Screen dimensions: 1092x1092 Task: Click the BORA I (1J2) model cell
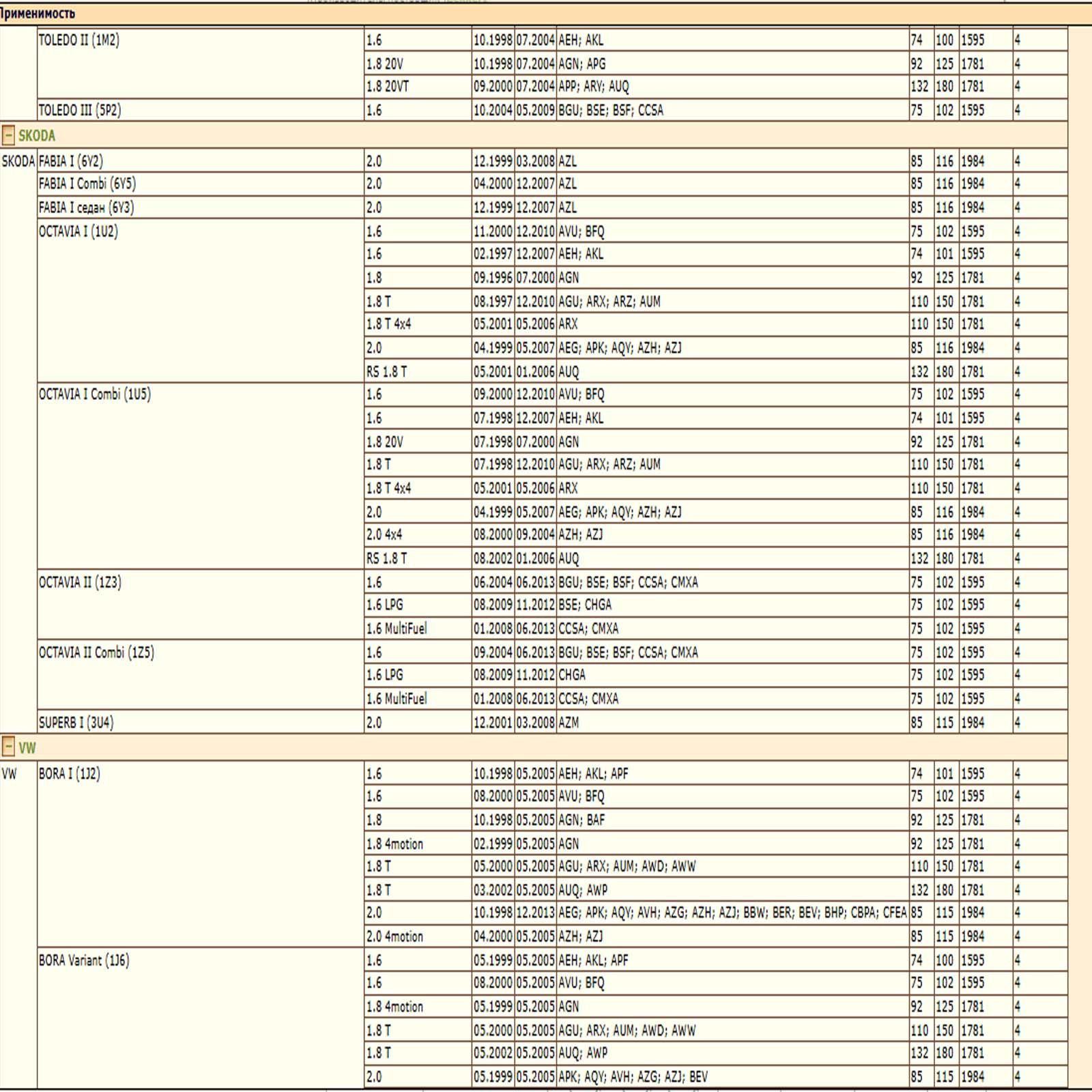point(70,774)
